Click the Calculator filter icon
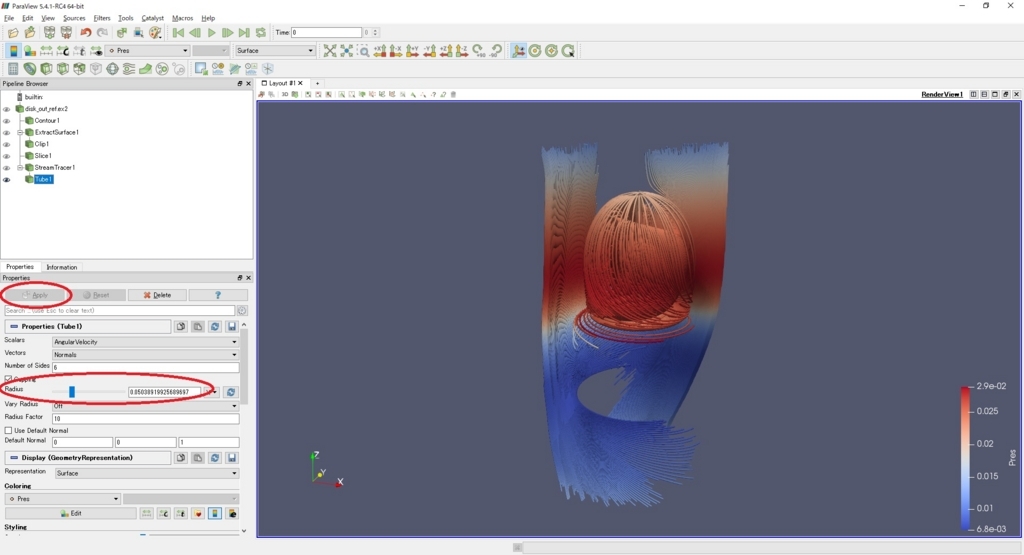The image size is (1024, 555). 13,69
